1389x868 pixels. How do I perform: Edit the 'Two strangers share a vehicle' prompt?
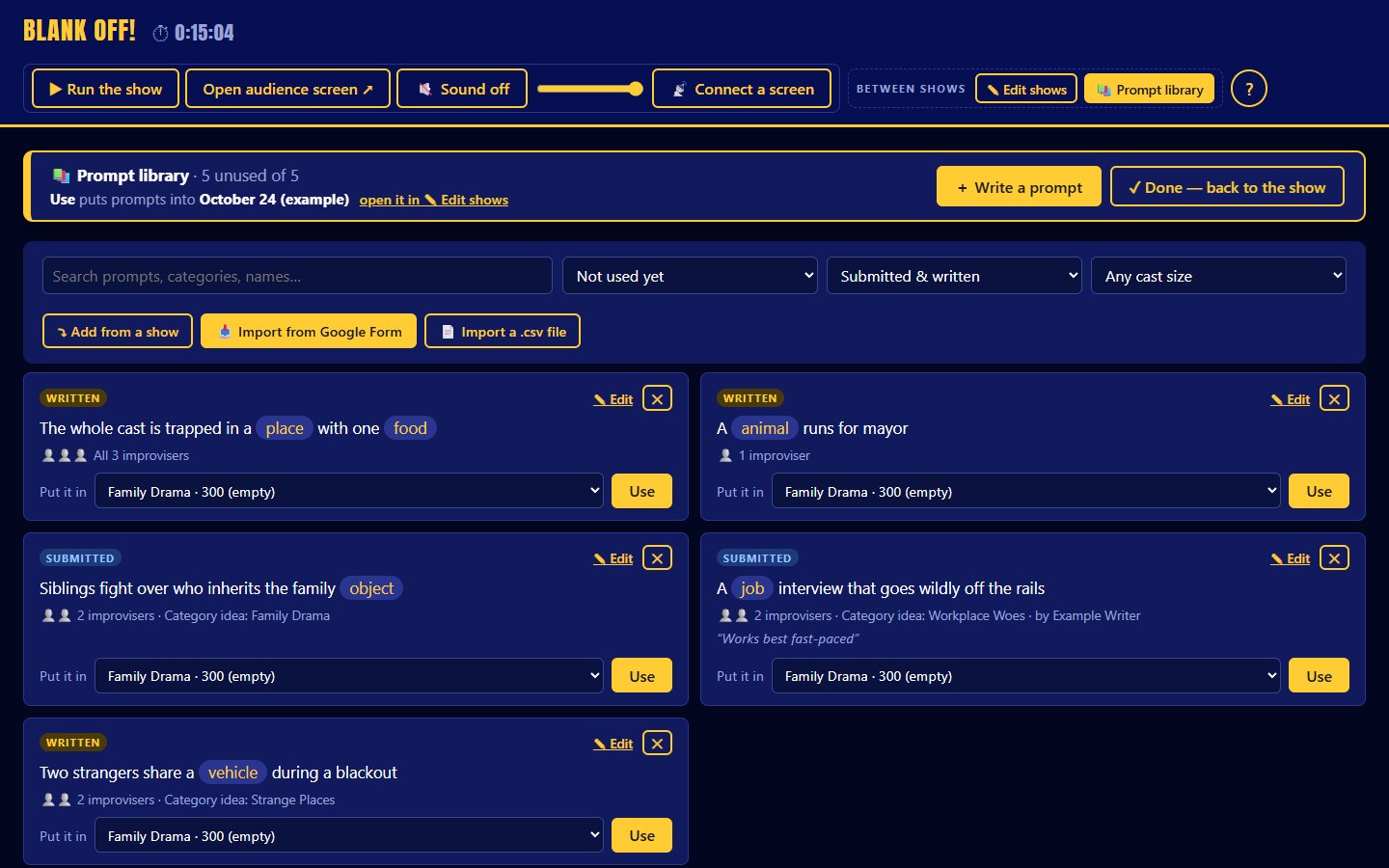[x=613, y=744]
